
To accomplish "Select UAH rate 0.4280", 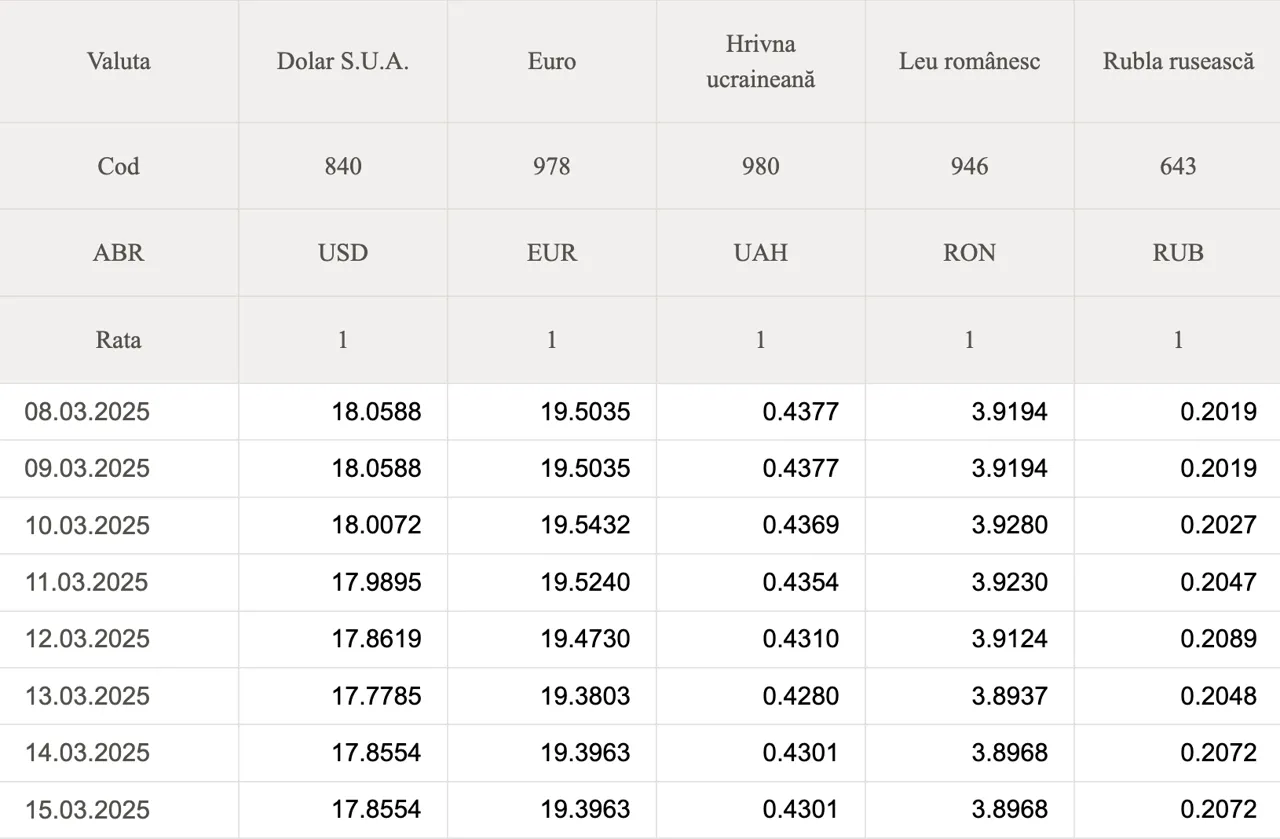I will (x=801, y=696).
